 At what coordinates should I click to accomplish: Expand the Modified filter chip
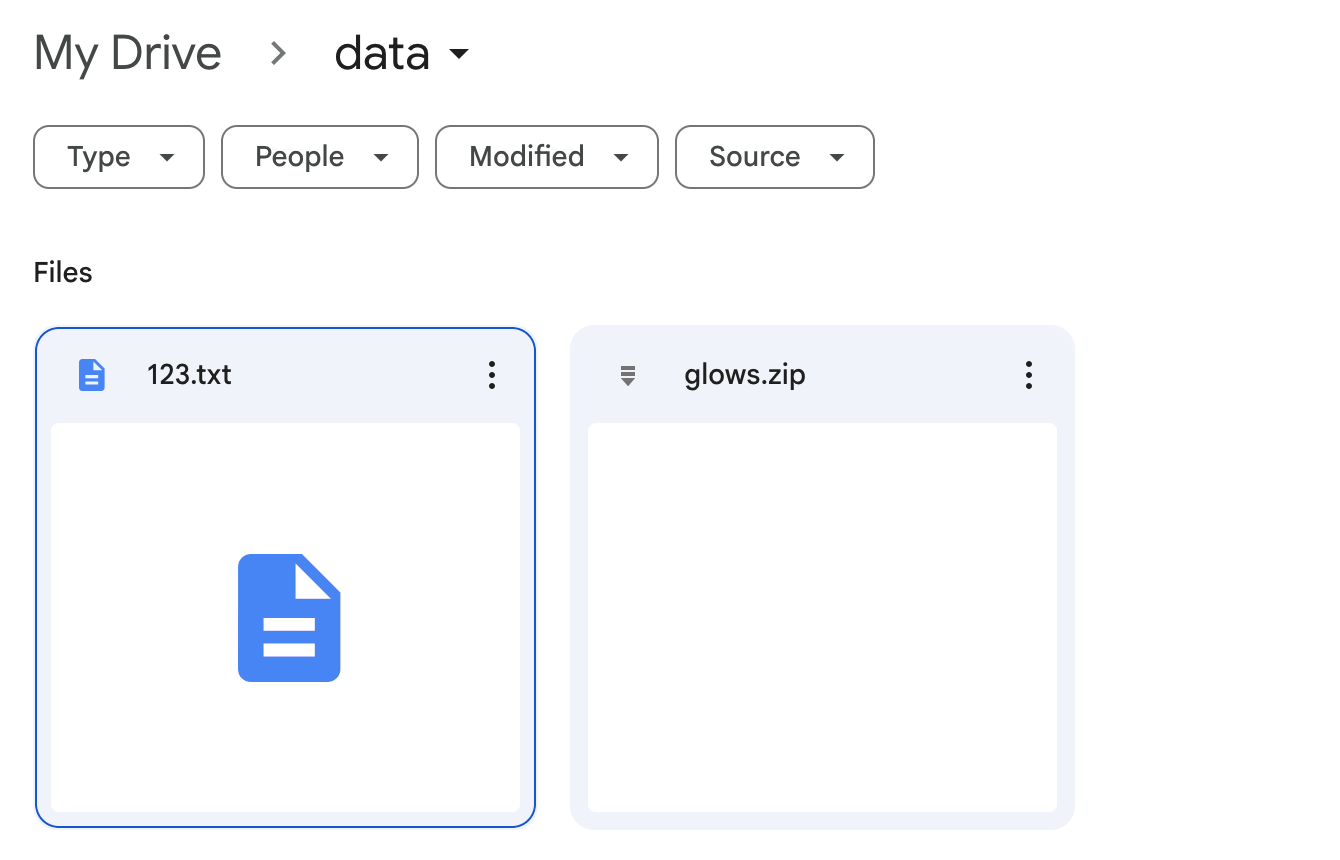547,157
